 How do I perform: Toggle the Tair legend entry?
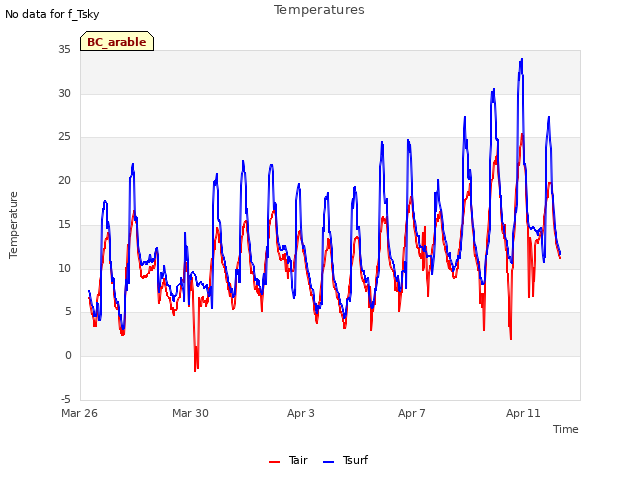tap(288, 460)
